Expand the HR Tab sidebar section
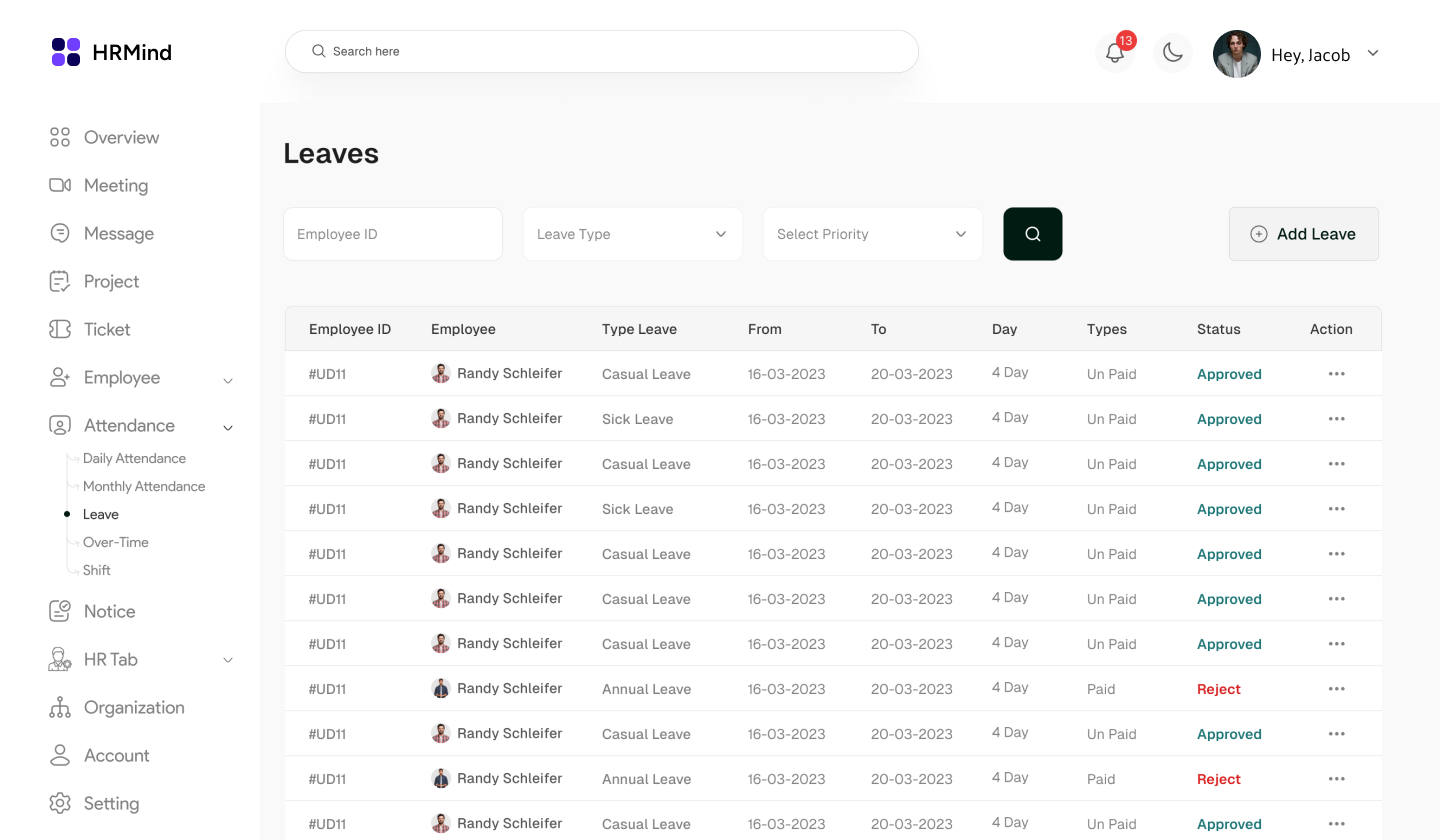The width and height of the screenshot is (1440, 840). (228, 660)
